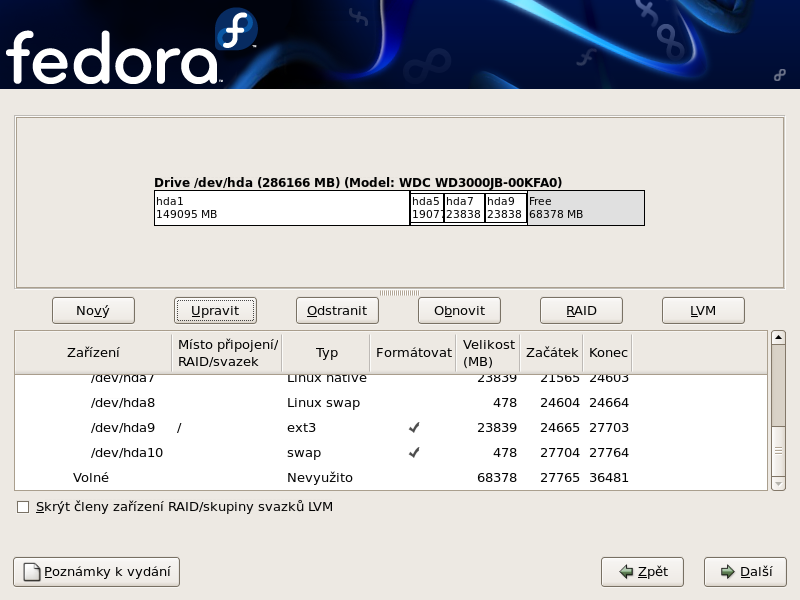Click the "Linux swap" type cell
The height and width of the screenshot is (600, 800).
coord(323,403)
